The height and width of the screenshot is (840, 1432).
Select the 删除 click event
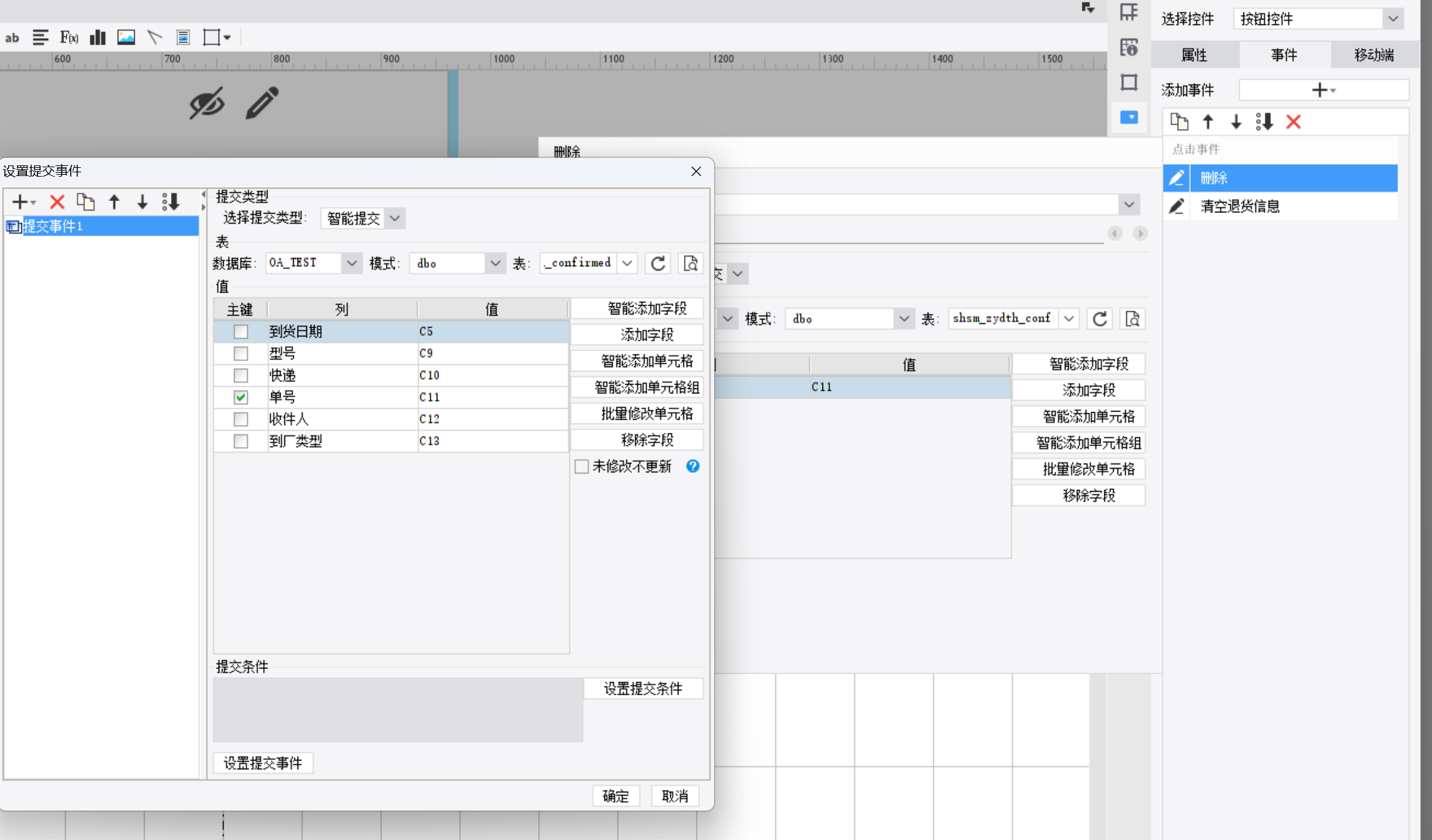point(1280,178)
